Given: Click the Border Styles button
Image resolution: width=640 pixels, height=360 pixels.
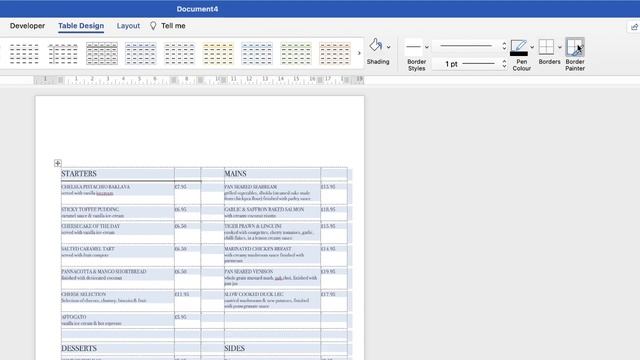Looking at the screenshot, I should 413,47.
